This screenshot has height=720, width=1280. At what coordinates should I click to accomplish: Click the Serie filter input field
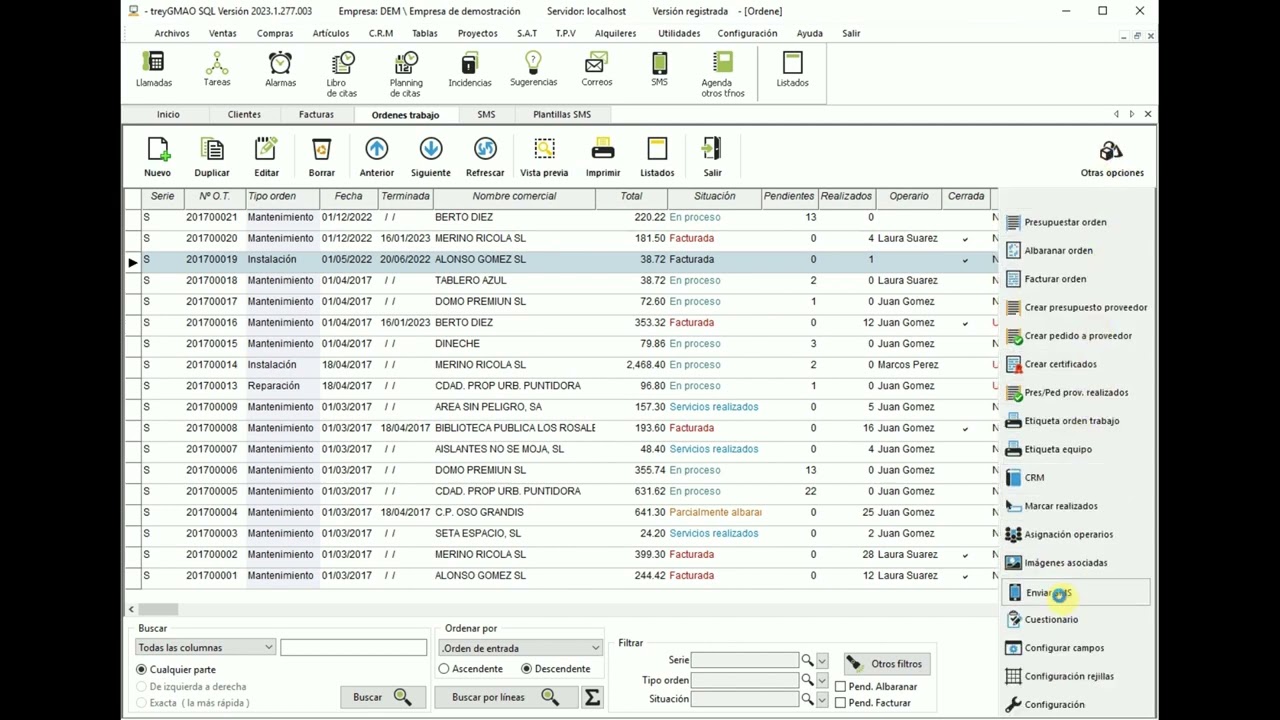tap(745, 660)
